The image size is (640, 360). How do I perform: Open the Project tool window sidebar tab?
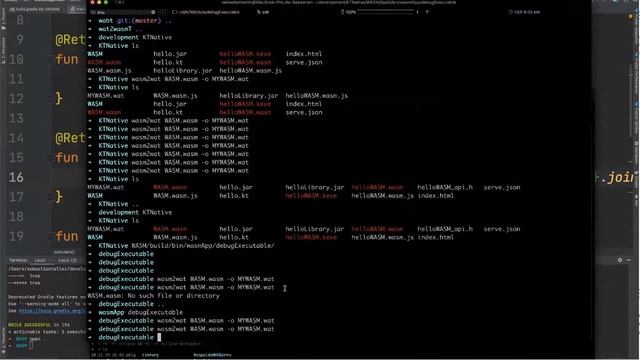pos(3,20)
